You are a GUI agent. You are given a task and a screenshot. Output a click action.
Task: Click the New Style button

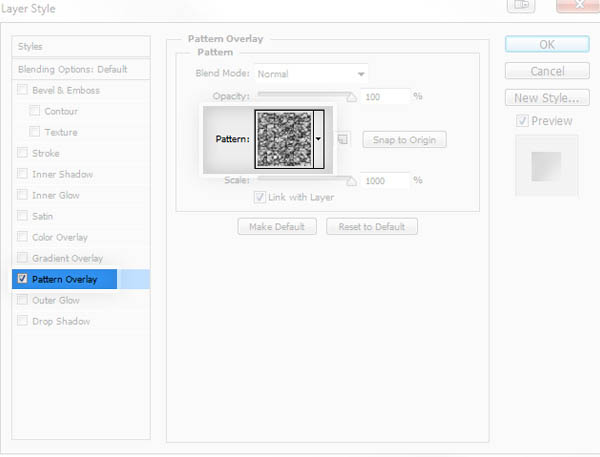[x=546, y=98]
